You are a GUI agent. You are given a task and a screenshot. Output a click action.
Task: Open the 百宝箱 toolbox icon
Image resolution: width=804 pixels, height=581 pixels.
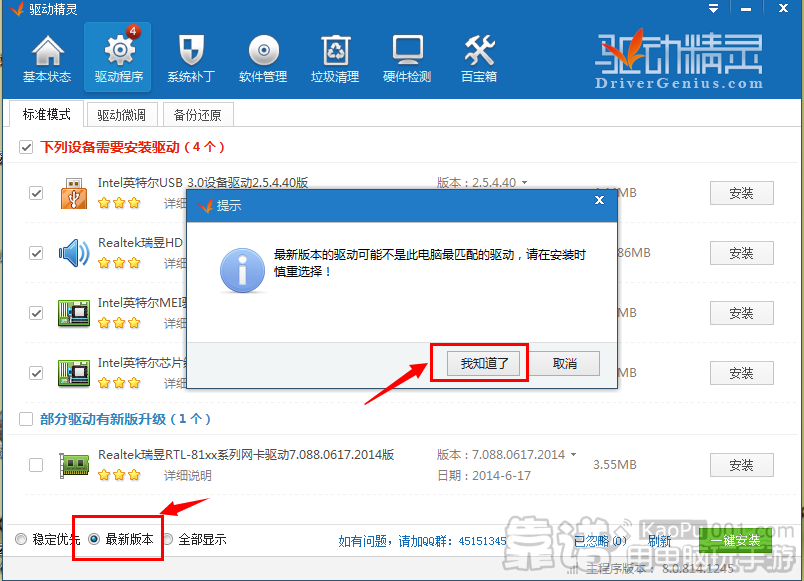pos(478,57)
